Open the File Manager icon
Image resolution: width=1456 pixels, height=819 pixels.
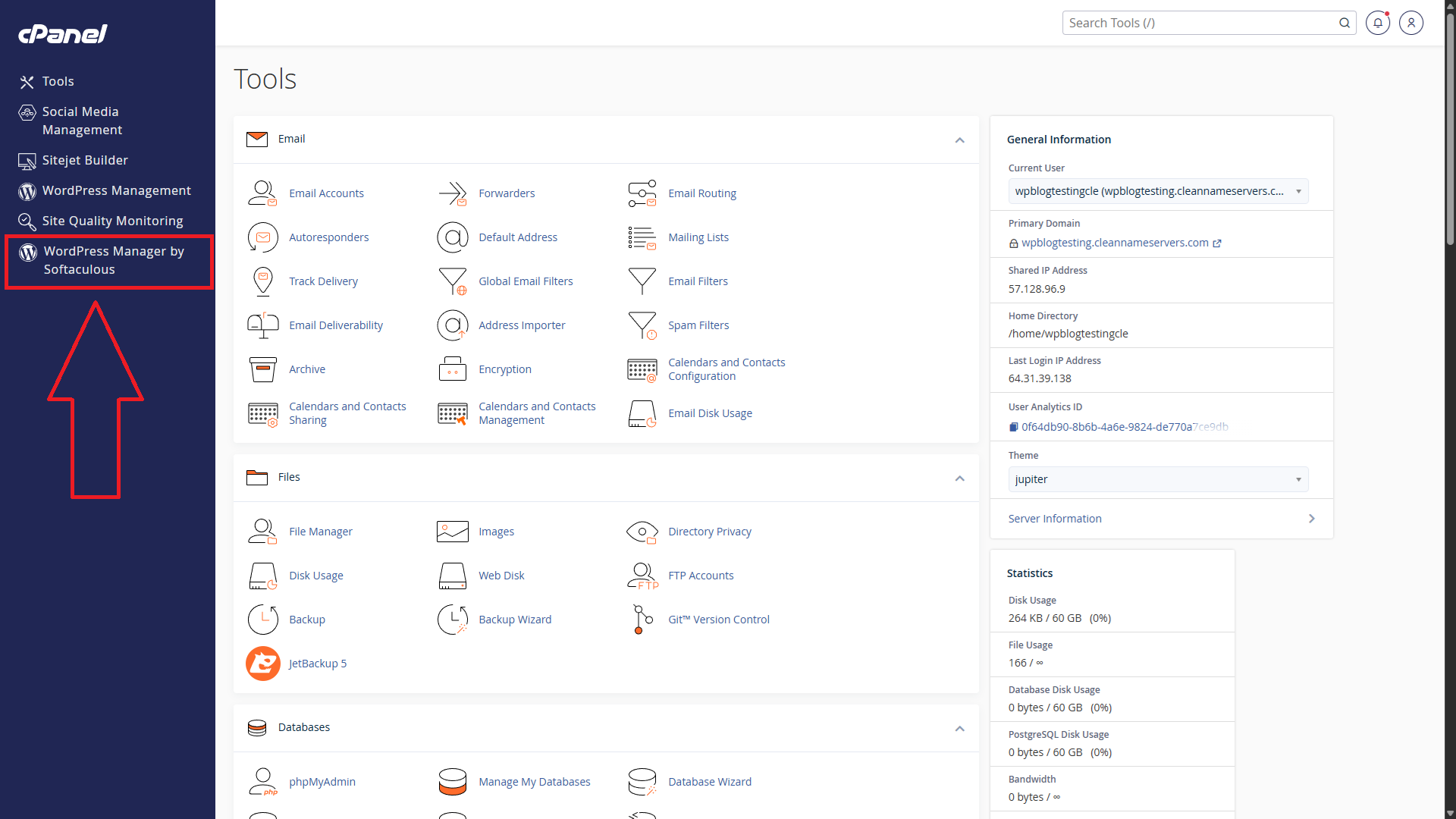(x=262, y=532)
